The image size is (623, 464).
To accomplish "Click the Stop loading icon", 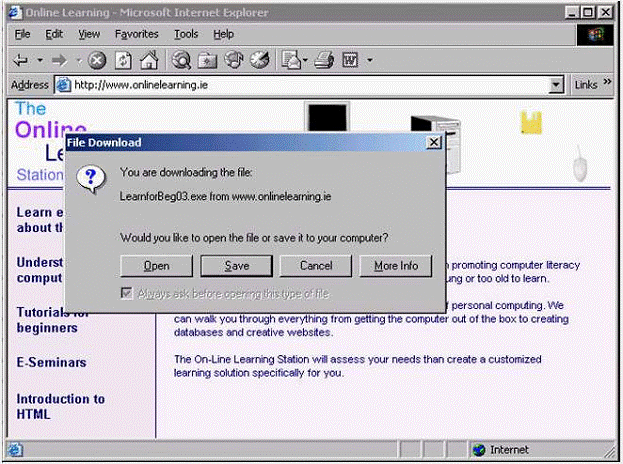I will (x=98, y=60).
